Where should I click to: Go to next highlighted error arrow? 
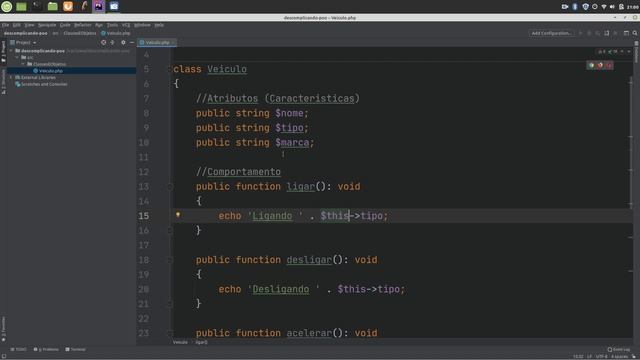(x=629, y=52)
